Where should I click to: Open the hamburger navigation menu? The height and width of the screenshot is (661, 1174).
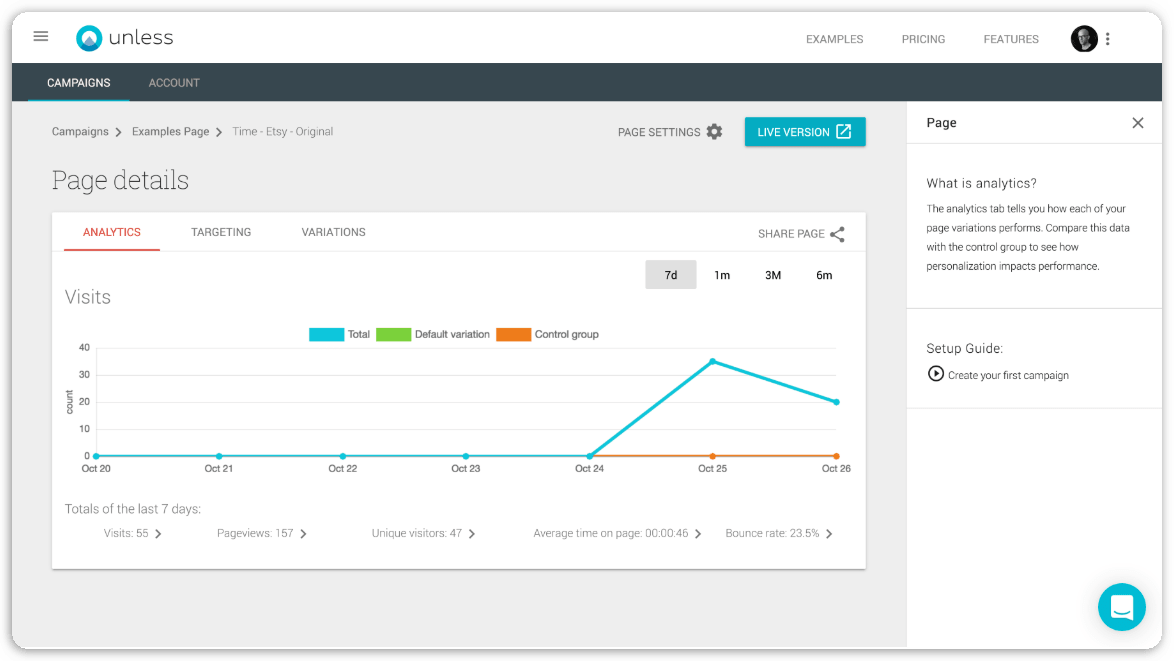click(41, 37)
